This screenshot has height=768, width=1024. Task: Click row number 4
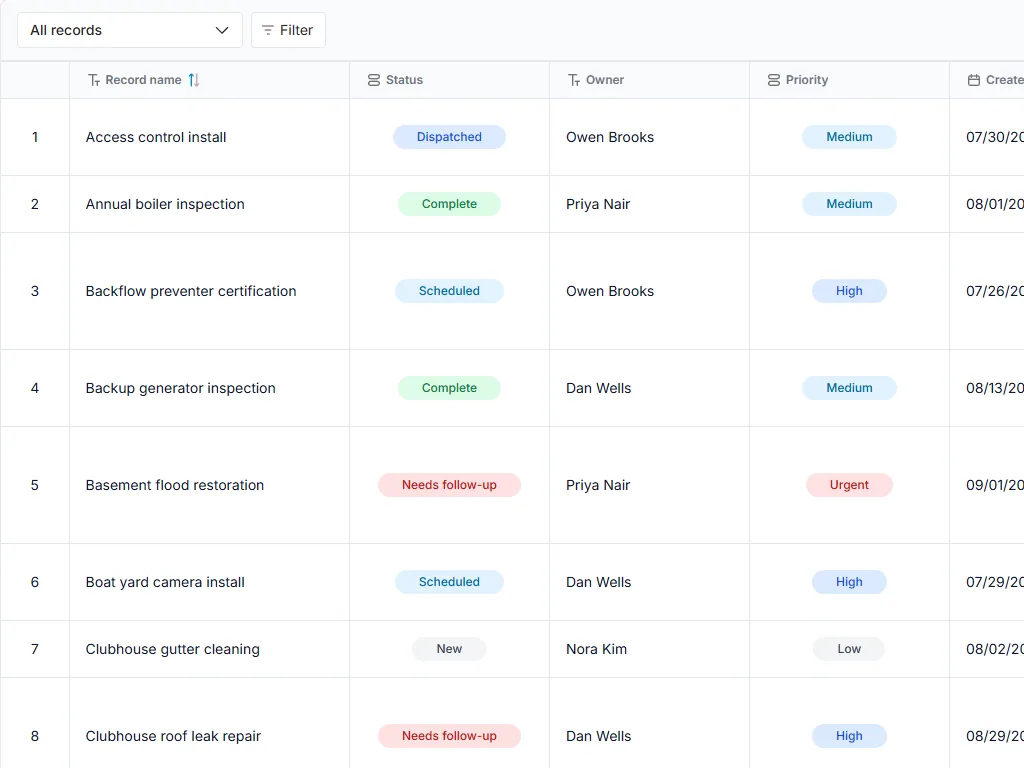[x=35, y=388]
